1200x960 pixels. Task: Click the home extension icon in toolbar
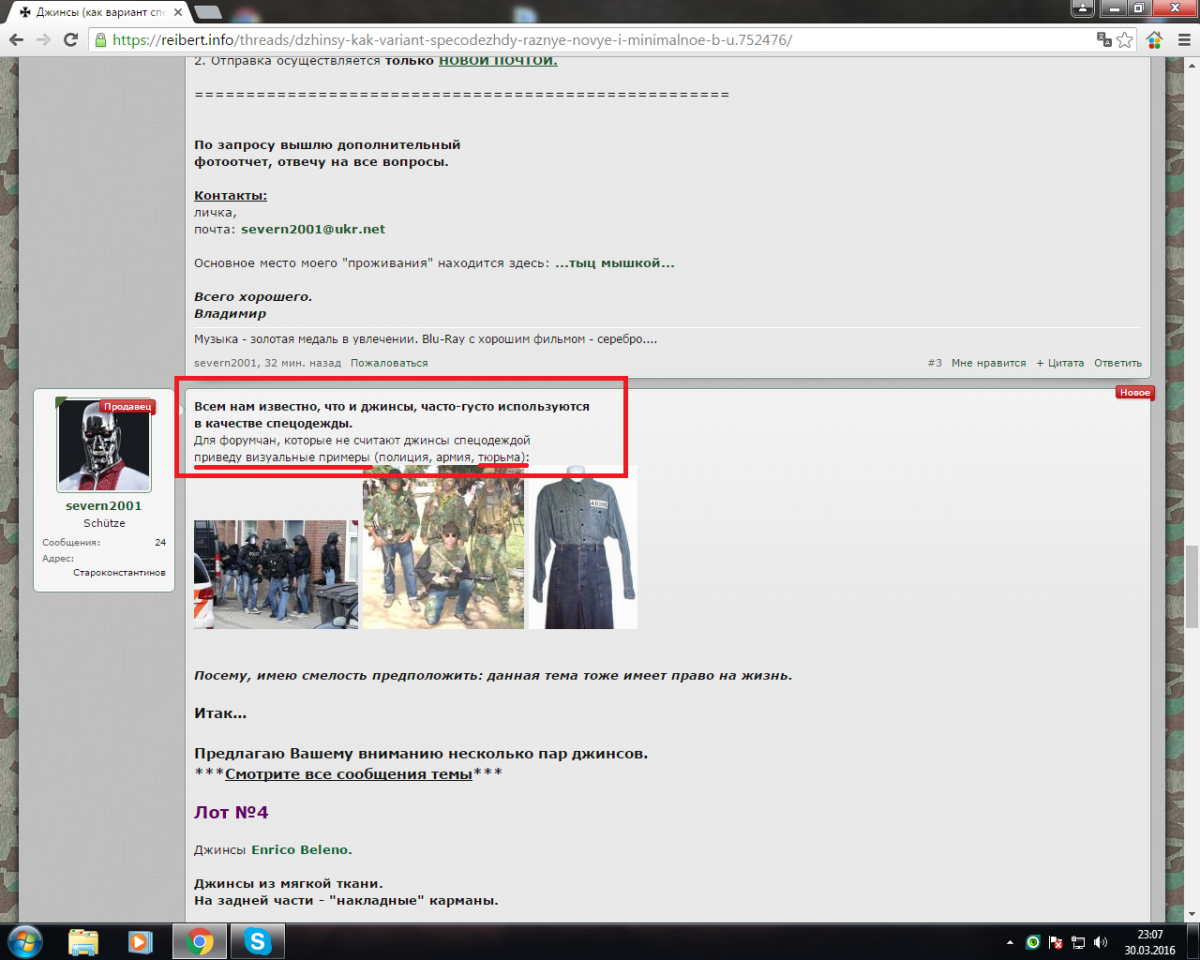click(x=1155, y=40)
